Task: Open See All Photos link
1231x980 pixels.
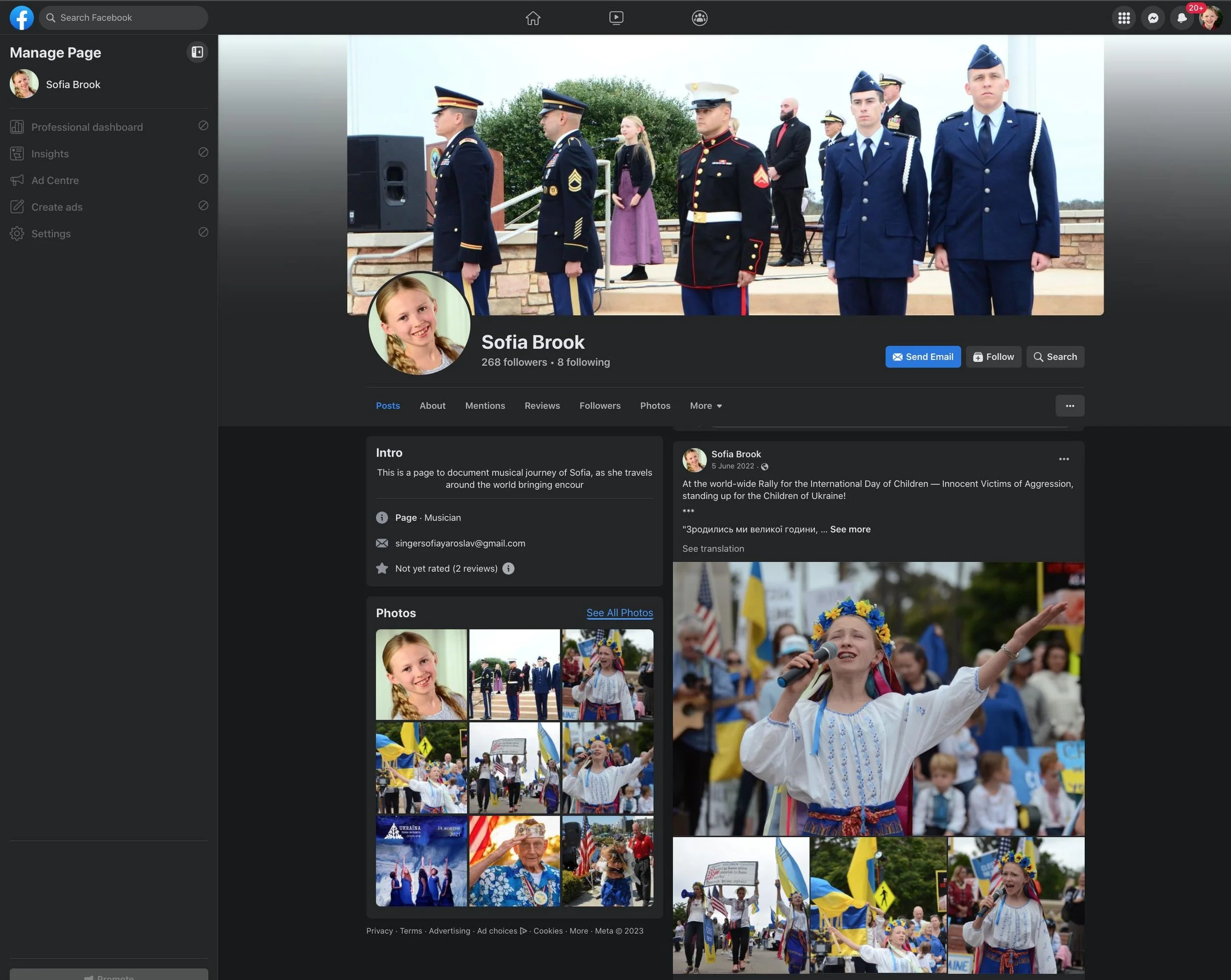Action: tap(619, 612)
